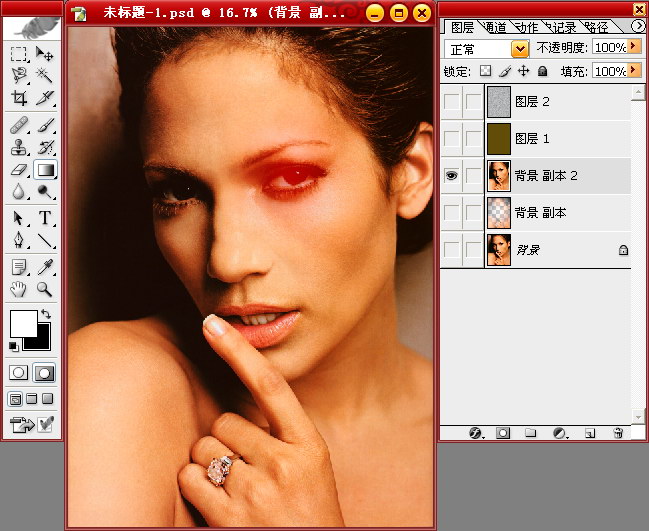The height and width of the screenshot is (531, 649).
Task: Select the Healing Brush tool
Action: (x=19, y=125)
